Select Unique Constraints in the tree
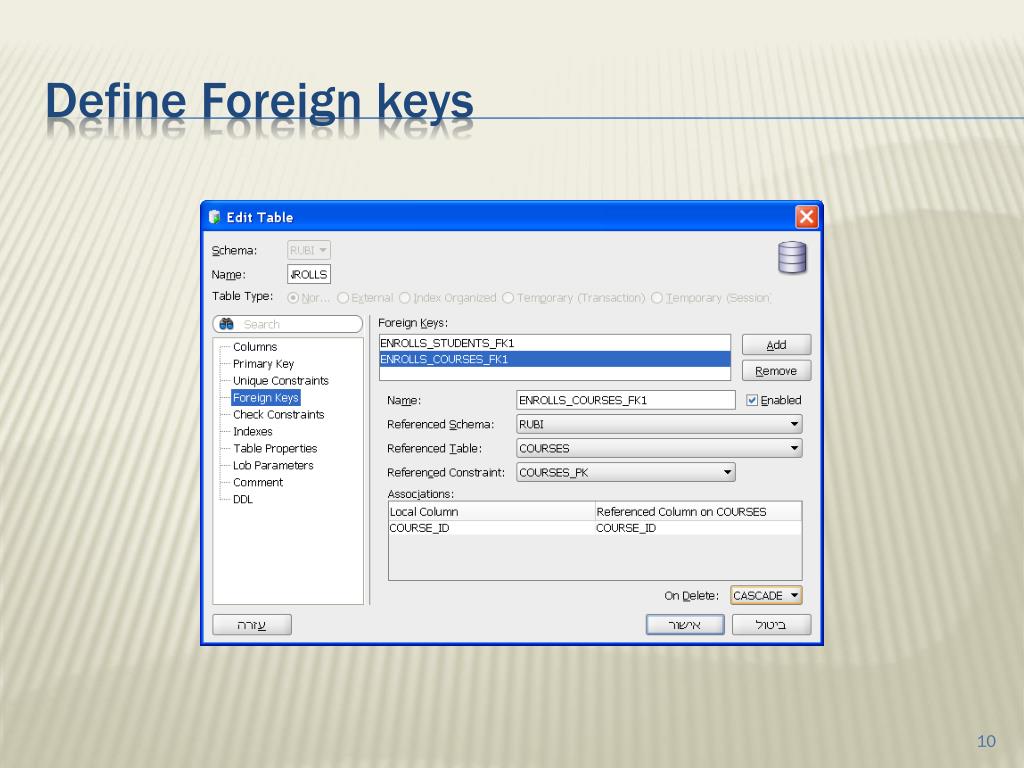1024x768 pixels. point(281,381)
